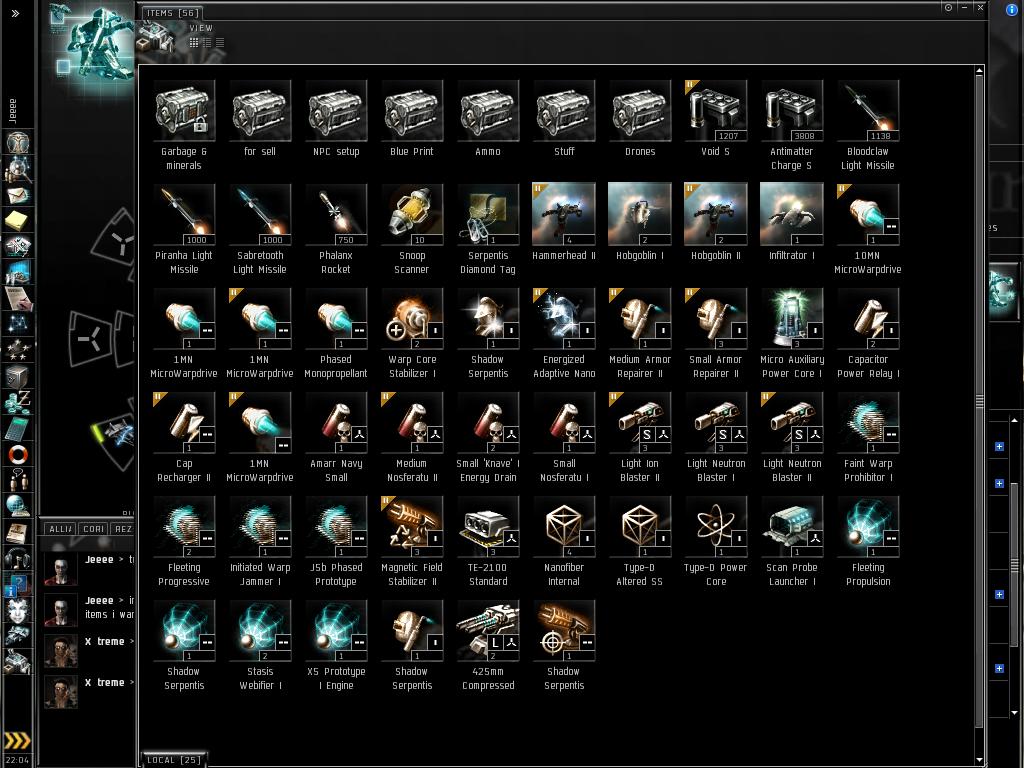Viewport: 1024px width, 768px height.
Task: Select the Snoop Scanner item
Action: pyautogui.click(x=411, y=229)
